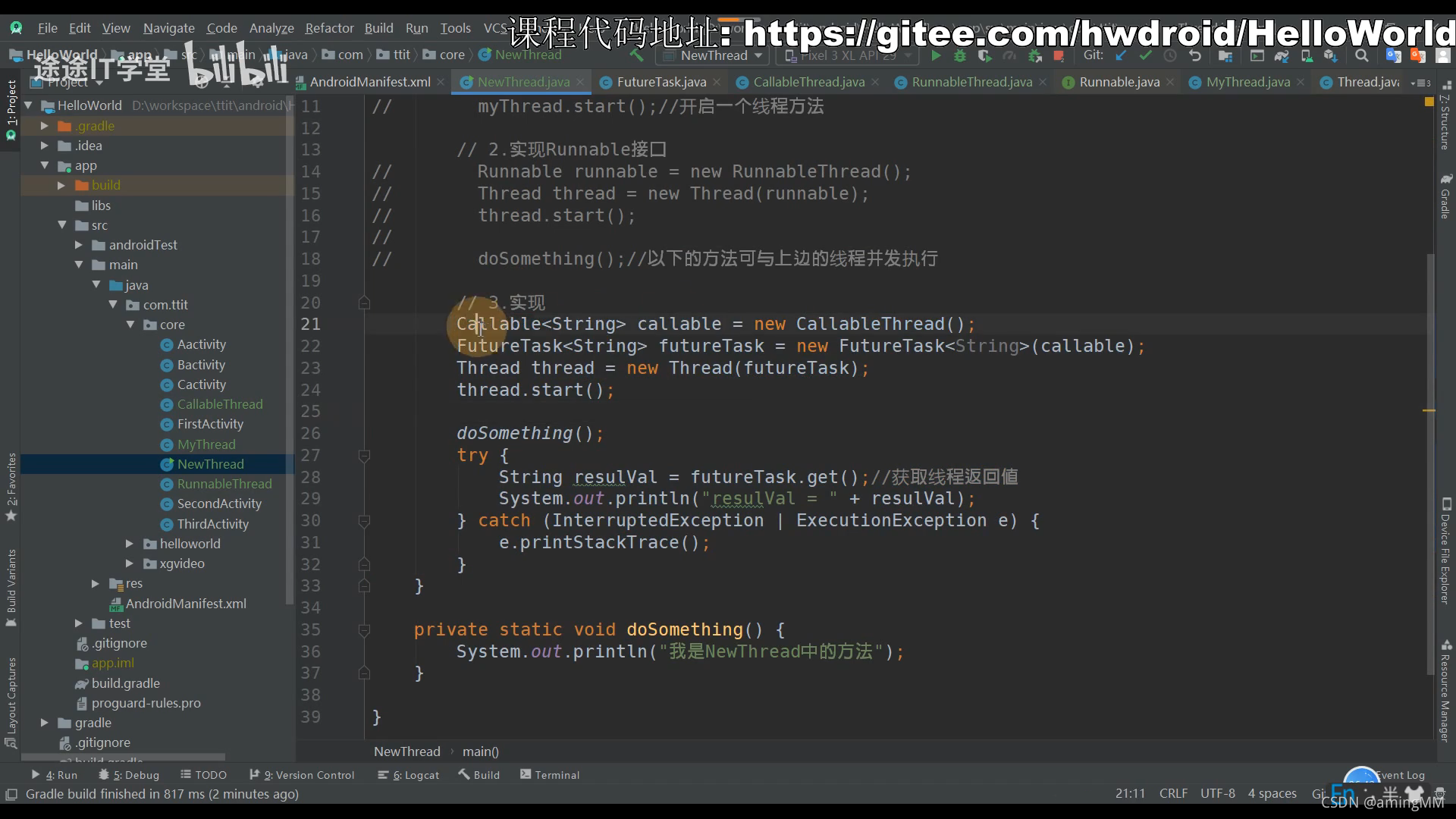Click the Make Project hammer icon
This screenshot has width=1456, height=819.
pyautogui.click(x=636, y=55)
